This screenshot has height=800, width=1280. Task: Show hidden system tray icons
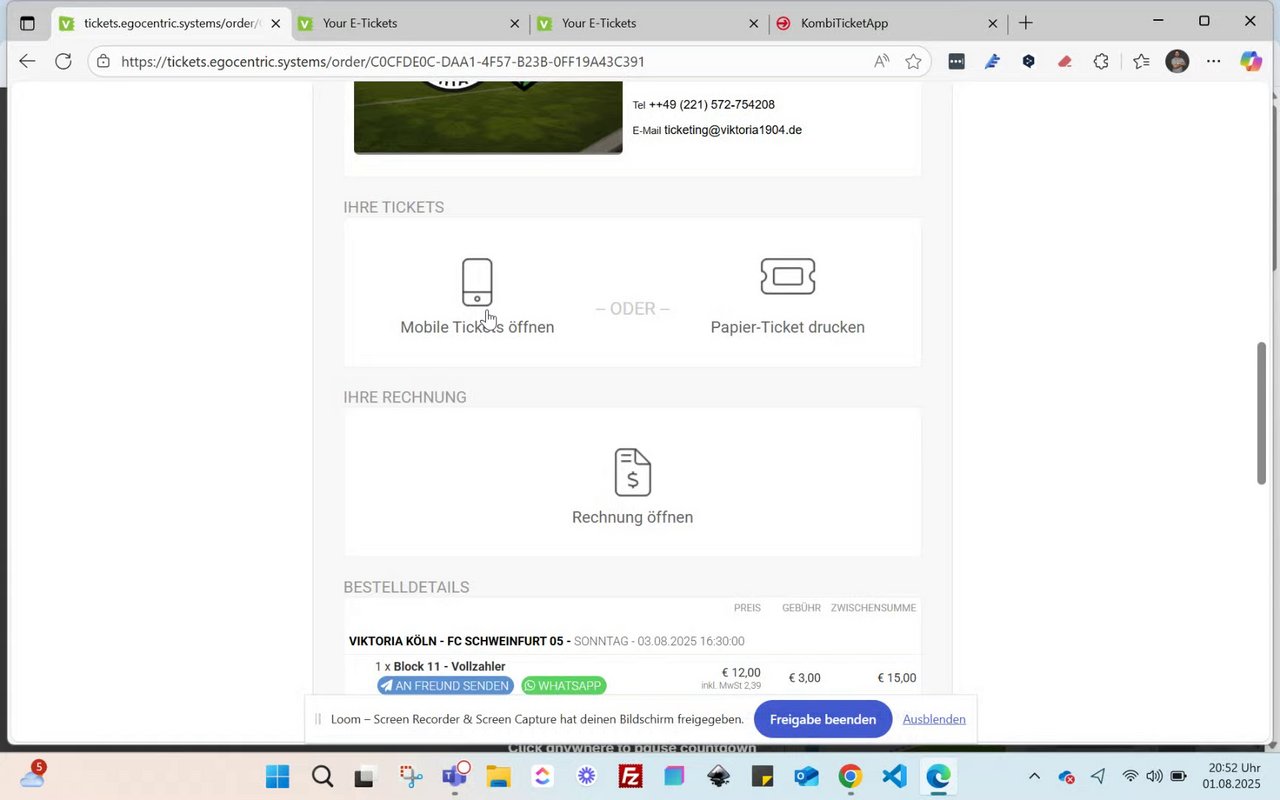tap(1034, 776)
